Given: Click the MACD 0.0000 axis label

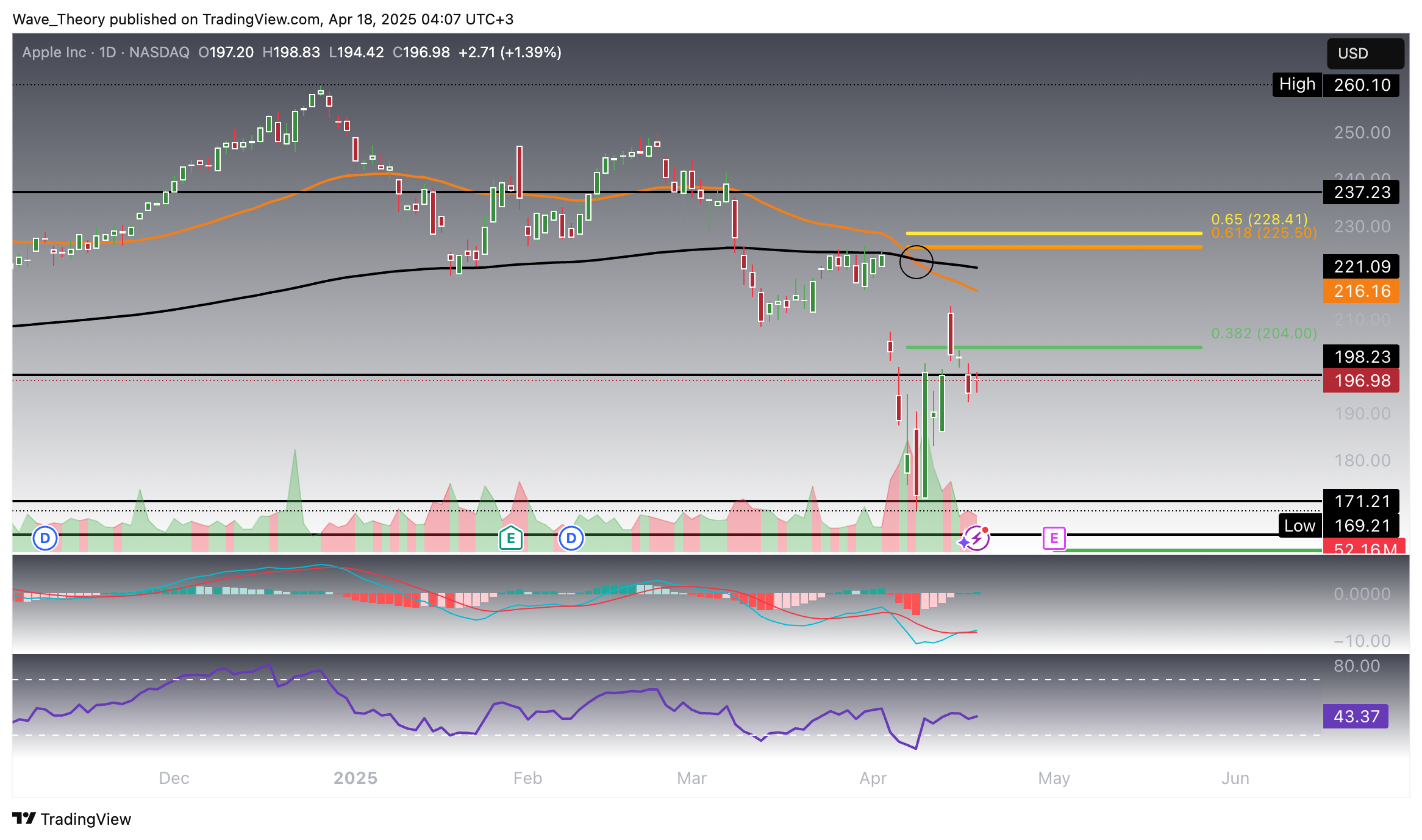Looking at the screenshot, I should click(1362, 594).
